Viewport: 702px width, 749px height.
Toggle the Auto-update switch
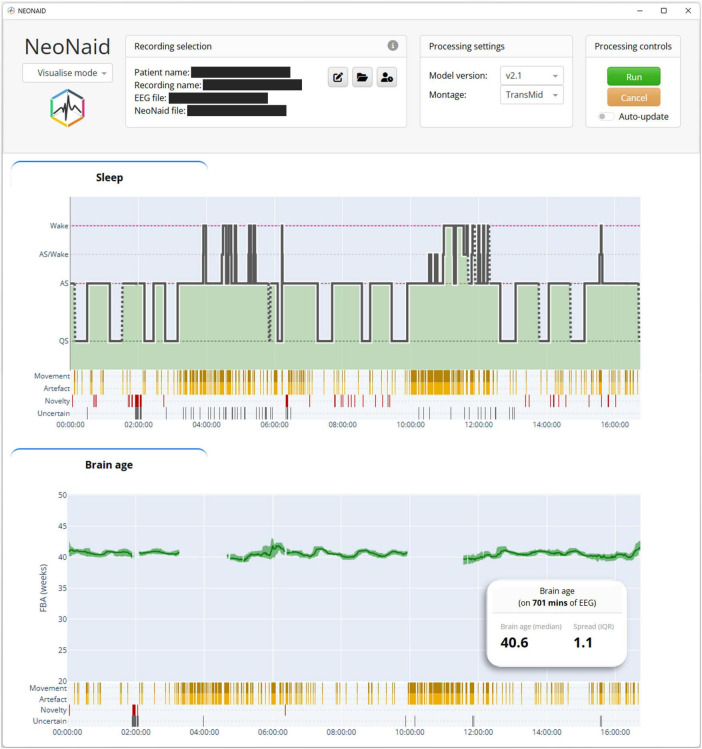(606, 117)
